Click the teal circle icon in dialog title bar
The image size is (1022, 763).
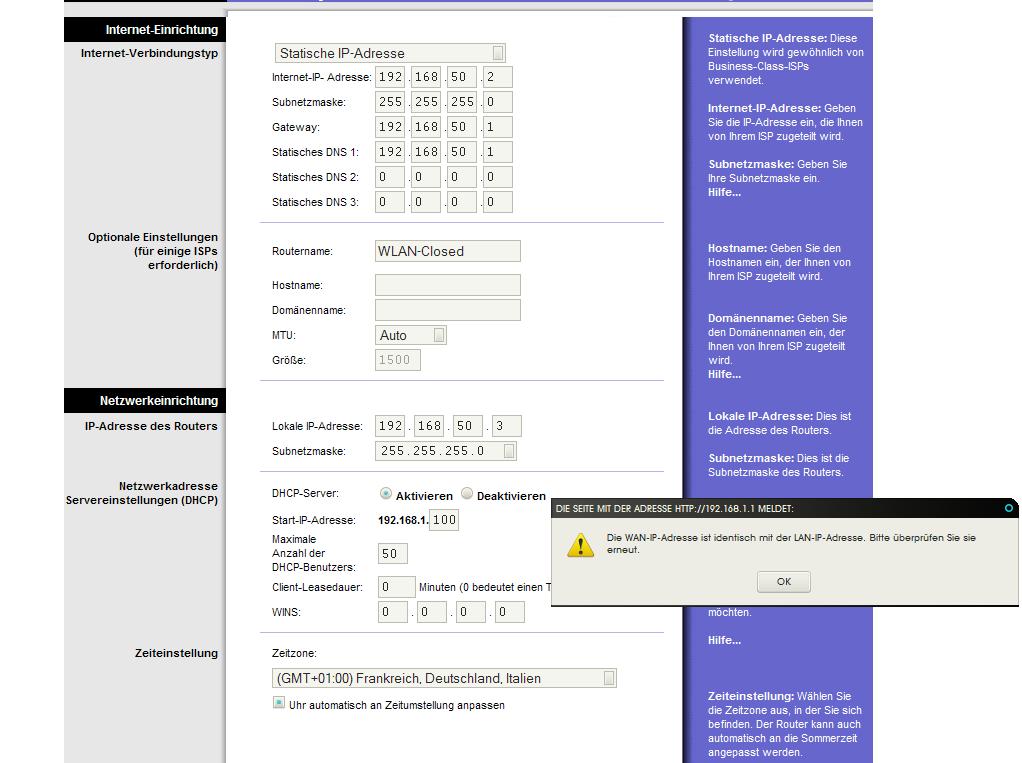click(x=1009, y=508)
